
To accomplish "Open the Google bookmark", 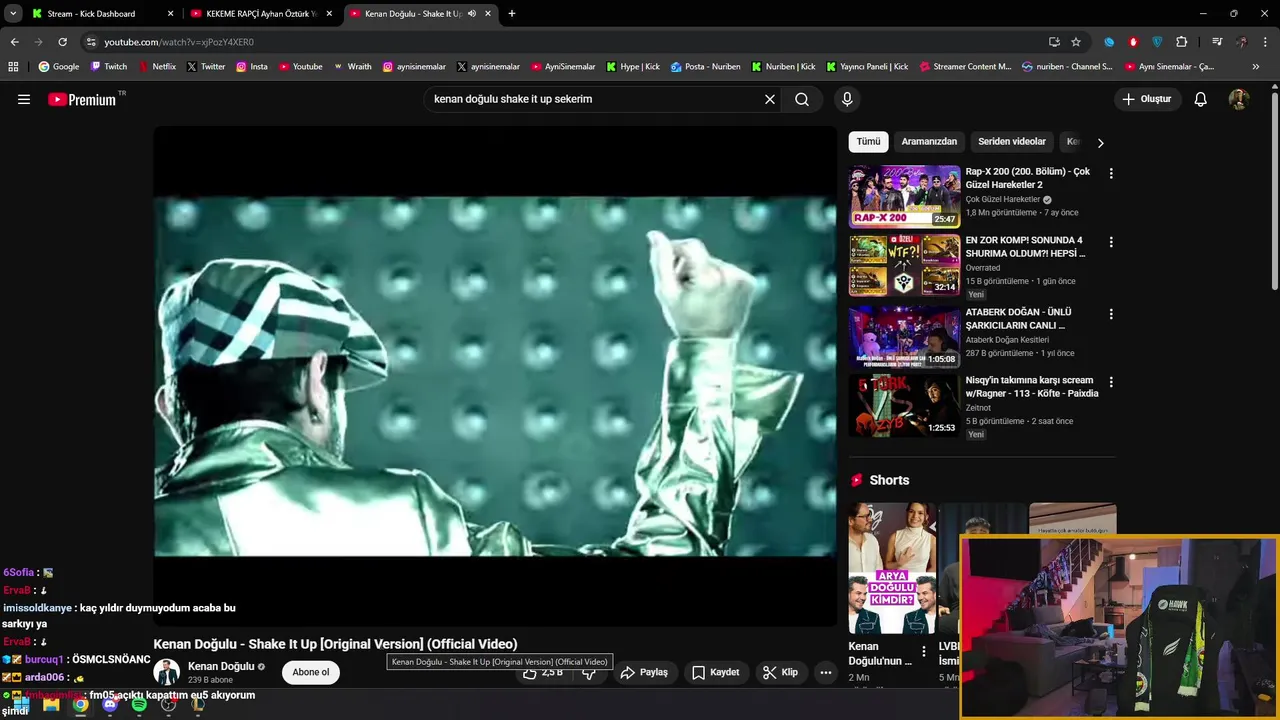I will [x=59, y=67].
